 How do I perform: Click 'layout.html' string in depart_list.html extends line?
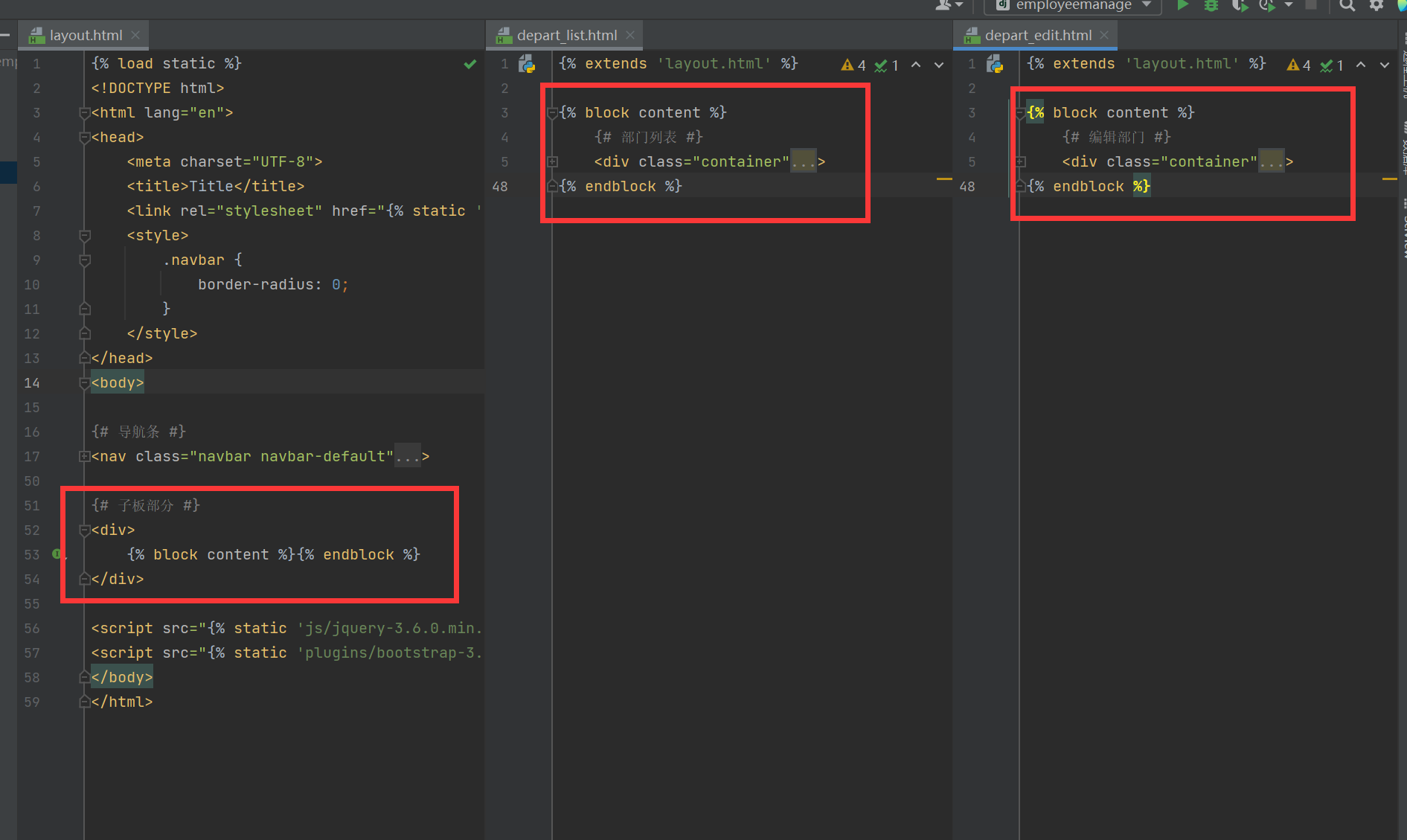714,64
